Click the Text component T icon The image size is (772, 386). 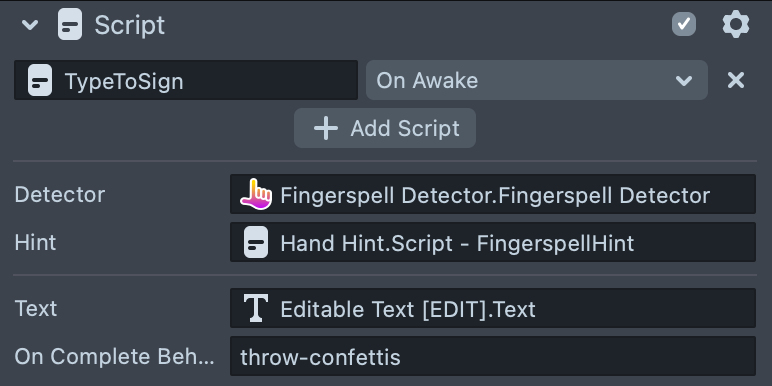pos(256,309)
